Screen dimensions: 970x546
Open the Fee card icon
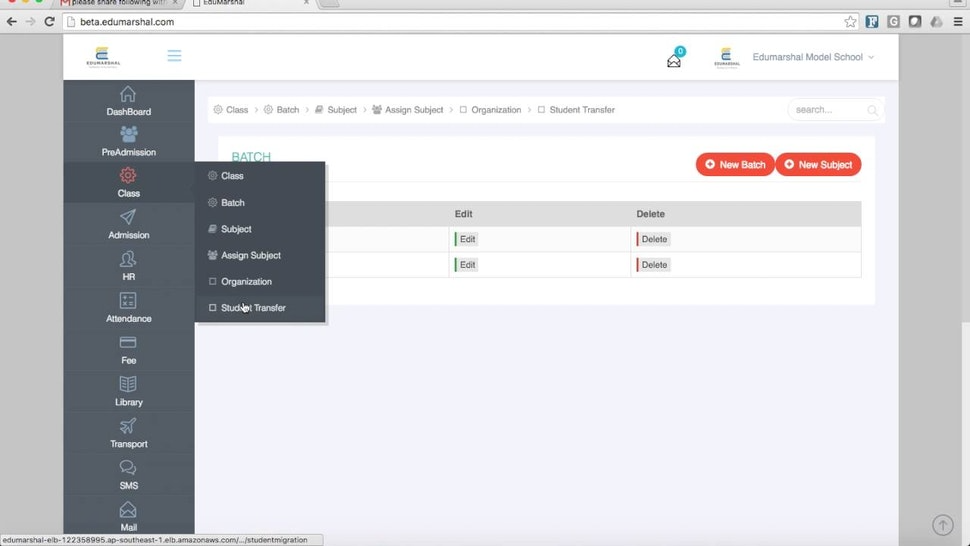coord(128,342)
